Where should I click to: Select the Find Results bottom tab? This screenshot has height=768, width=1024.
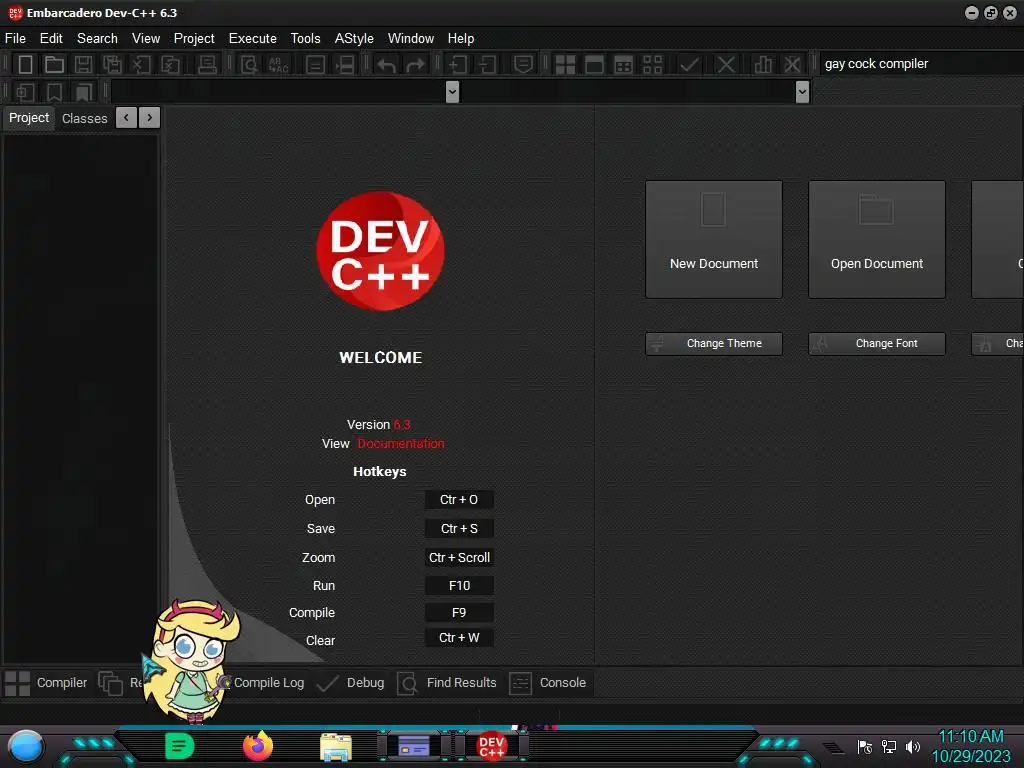tap(447, 683)
